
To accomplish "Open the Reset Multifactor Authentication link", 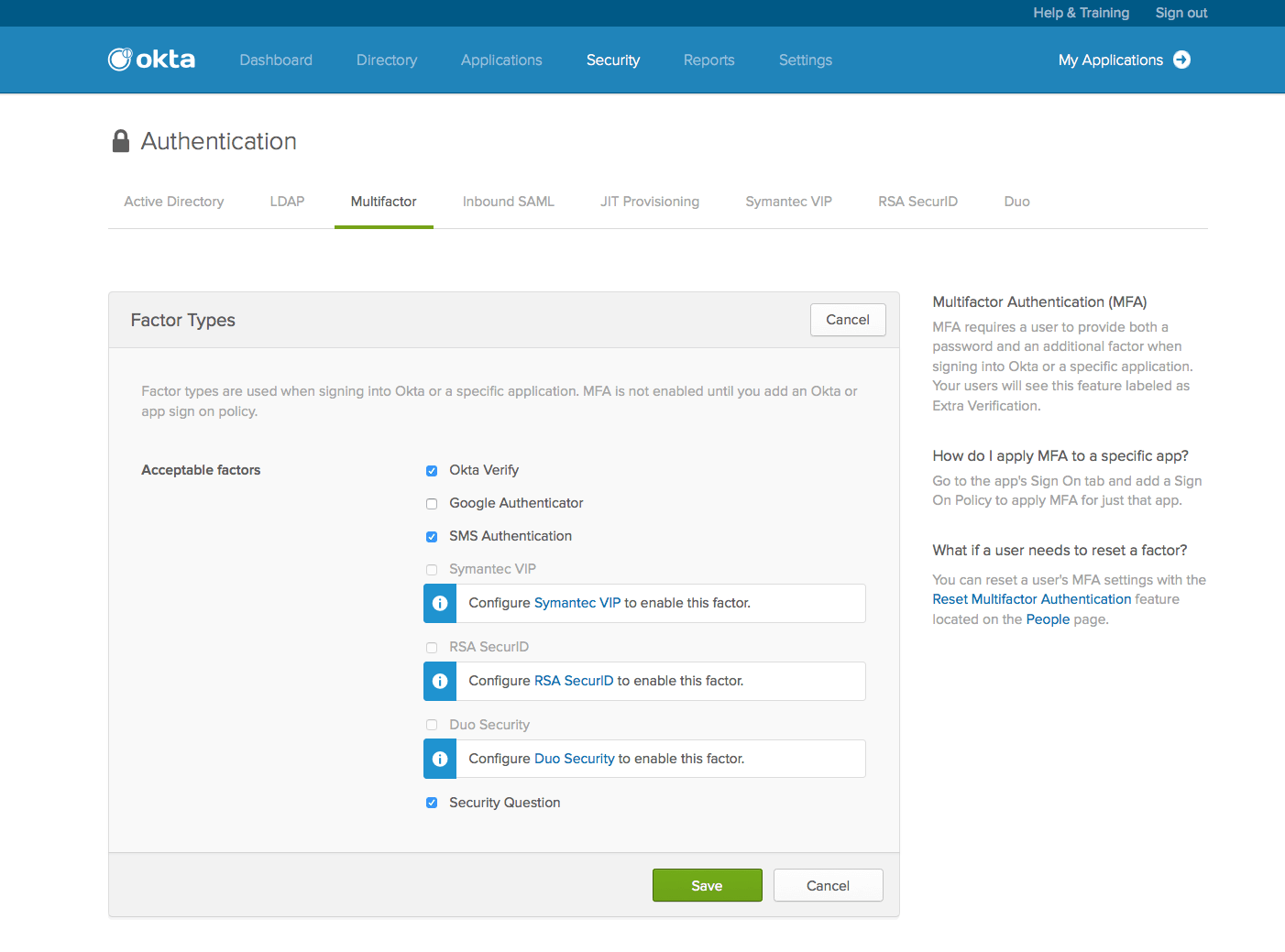I will point(1031,599).
